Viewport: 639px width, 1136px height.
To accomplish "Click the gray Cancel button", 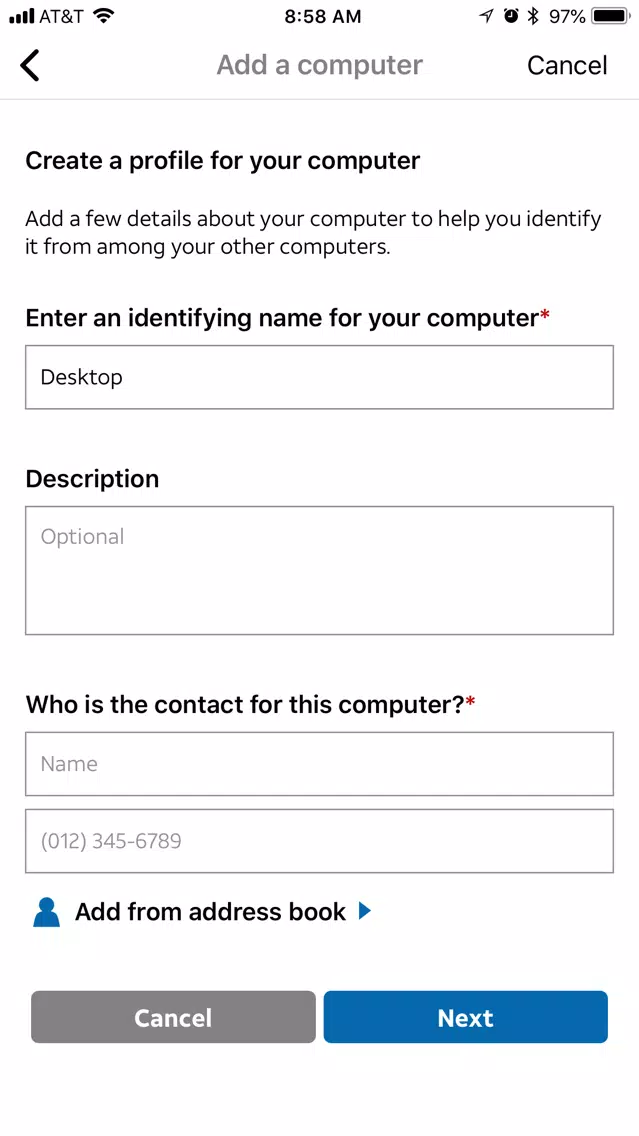I will (173, 1017).
